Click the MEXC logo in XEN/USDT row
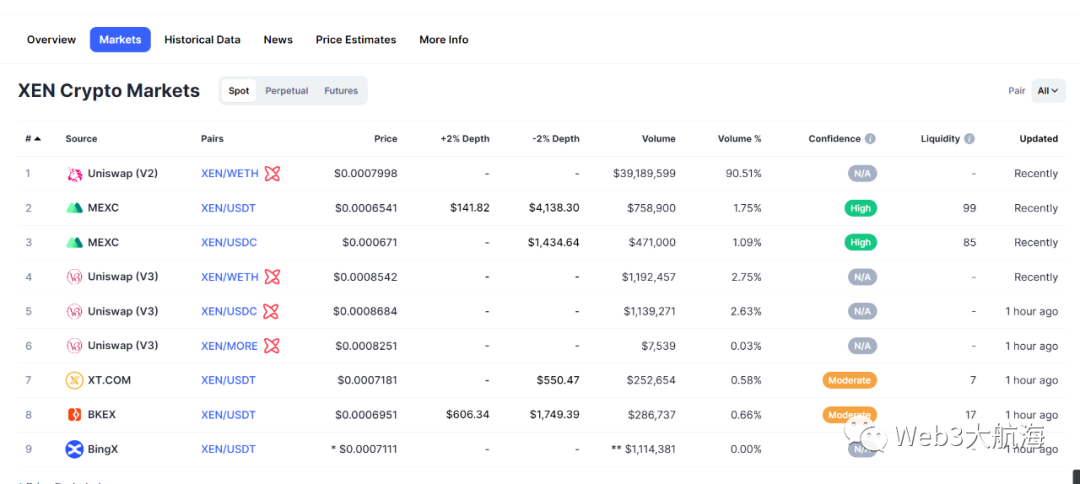Image resolution: width=1080 pixels, height=484 pixels. click(74, 208)
